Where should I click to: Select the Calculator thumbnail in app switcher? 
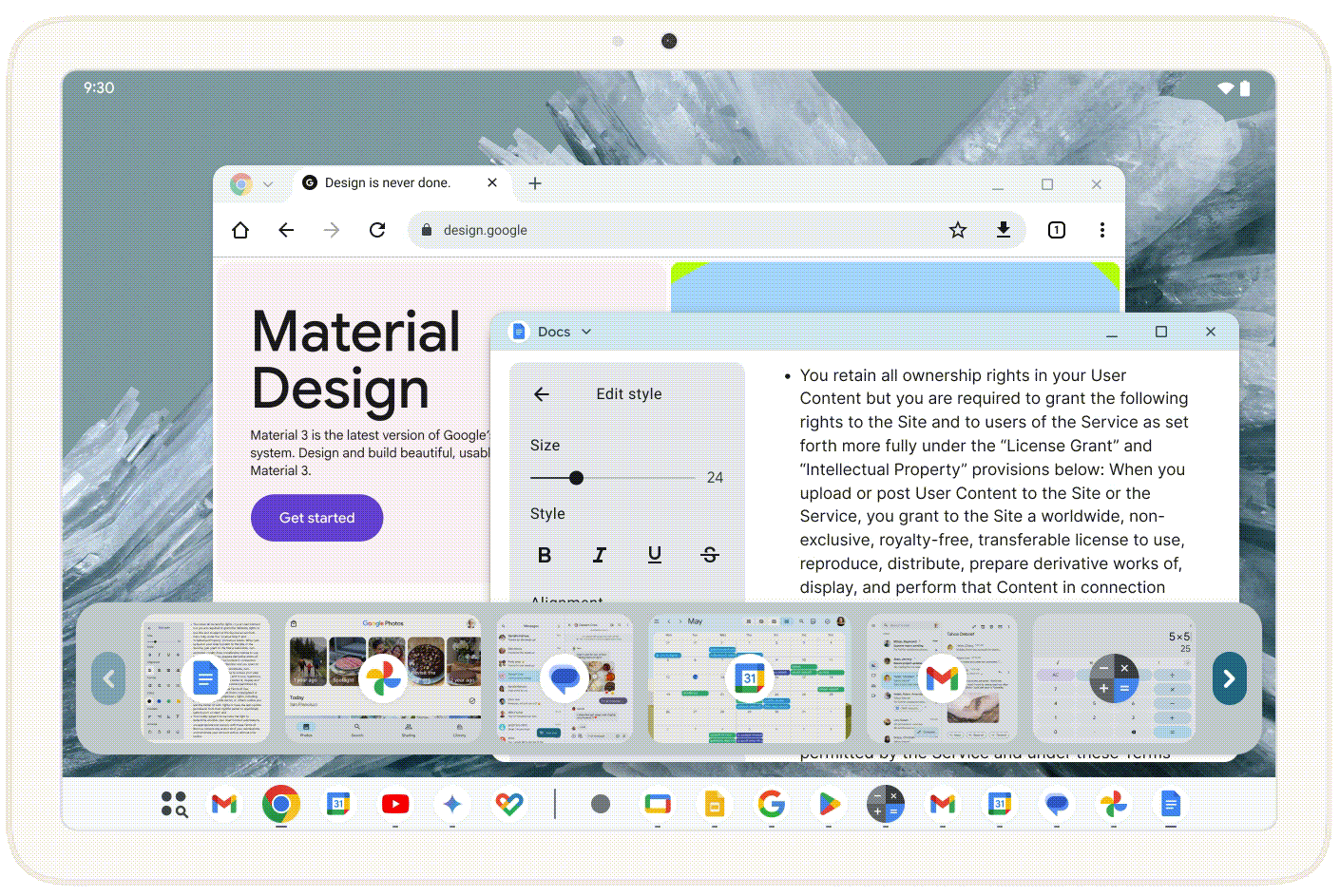pos(1114,678)
